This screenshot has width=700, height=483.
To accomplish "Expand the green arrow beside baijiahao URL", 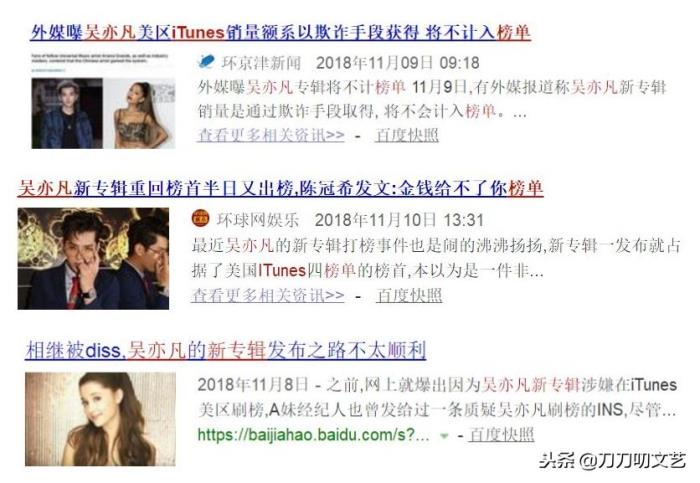I will [444, 436].
